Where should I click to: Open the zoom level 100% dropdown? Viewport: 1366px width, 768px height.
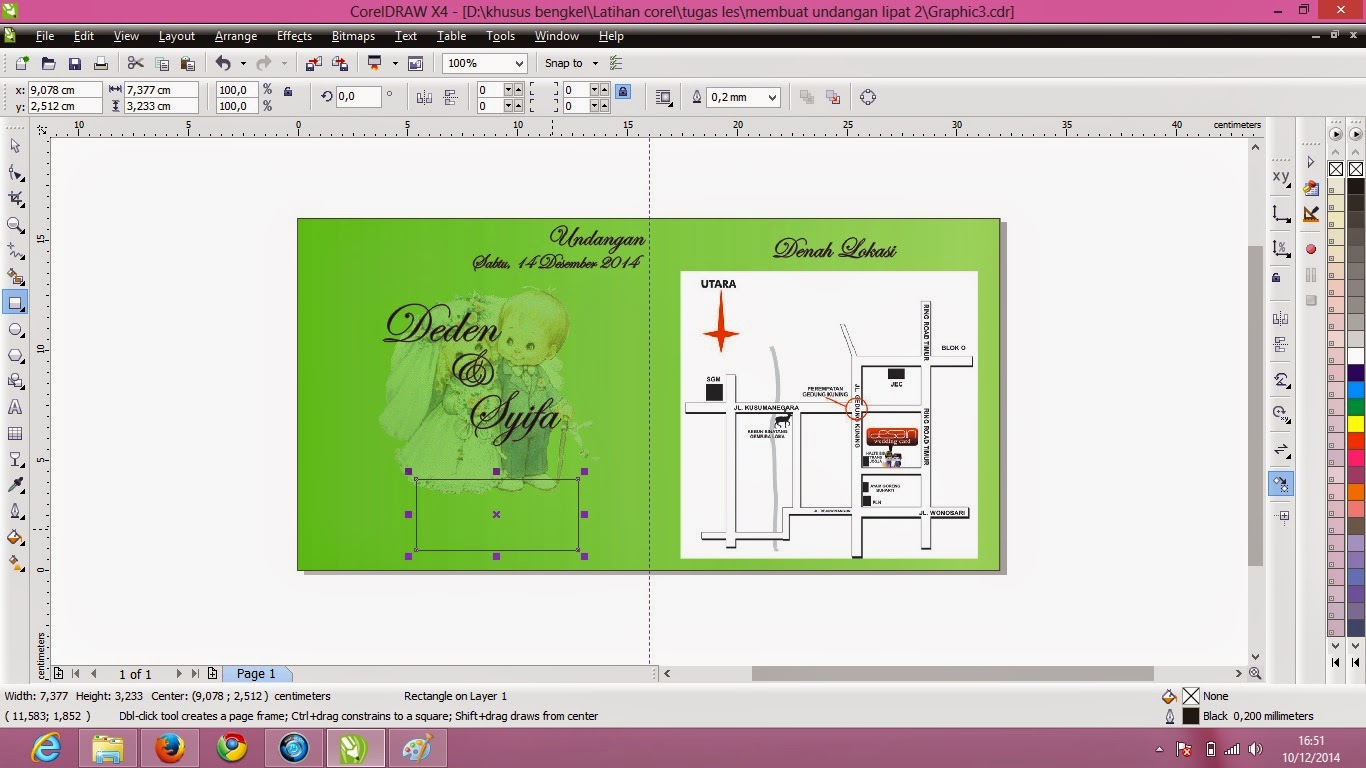coord(518,63)
